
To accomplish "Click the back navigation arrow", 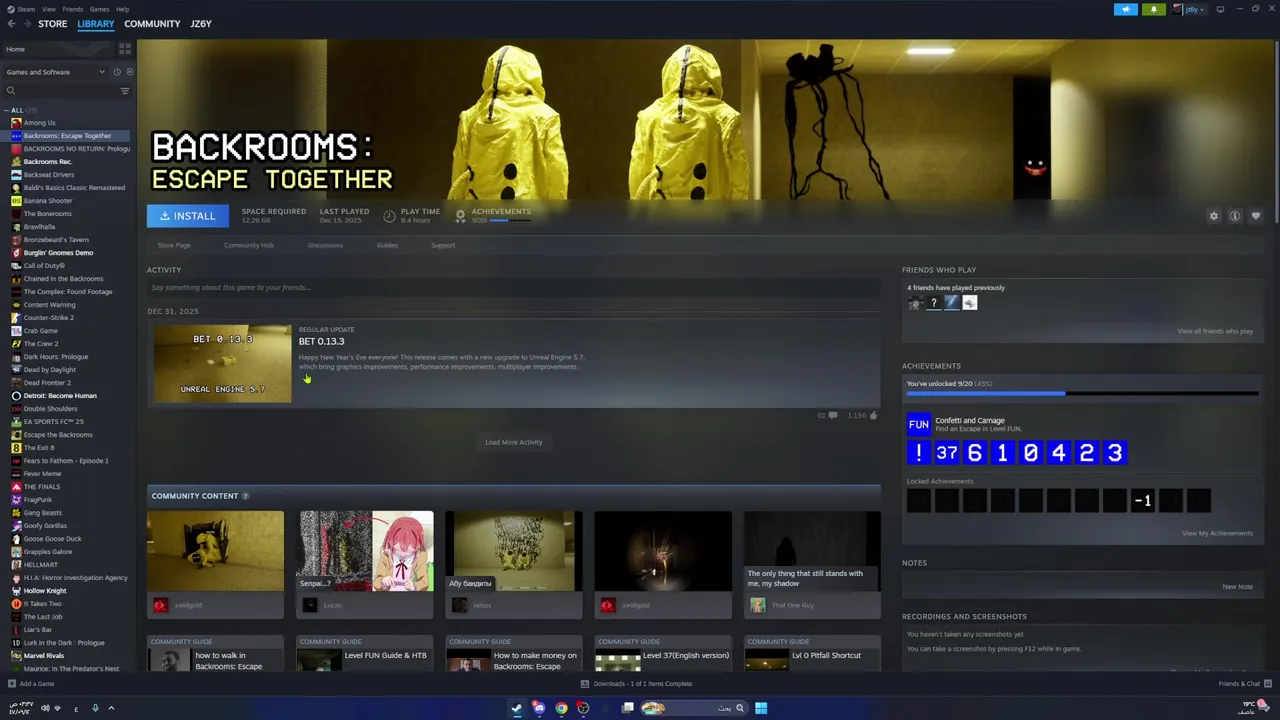I will click(x=11, y=24).
